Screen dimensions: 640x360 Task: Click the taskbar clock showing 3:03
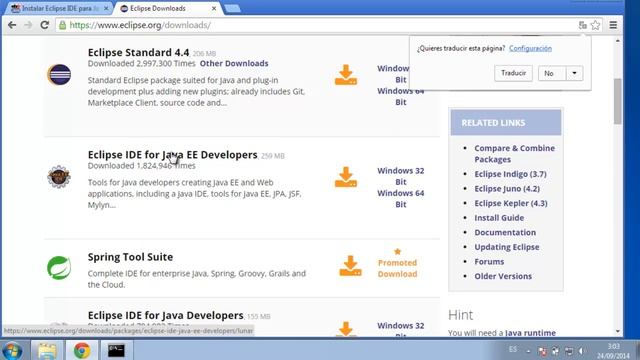[613, 351]
